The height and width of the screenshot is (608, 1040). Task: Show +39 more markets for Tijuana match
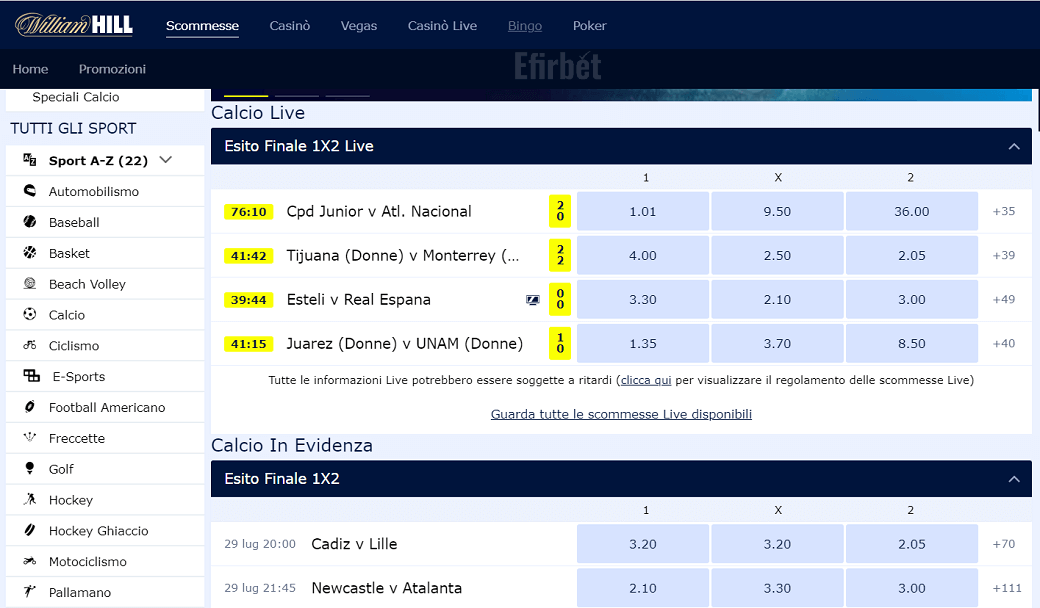pos(1004,255)
